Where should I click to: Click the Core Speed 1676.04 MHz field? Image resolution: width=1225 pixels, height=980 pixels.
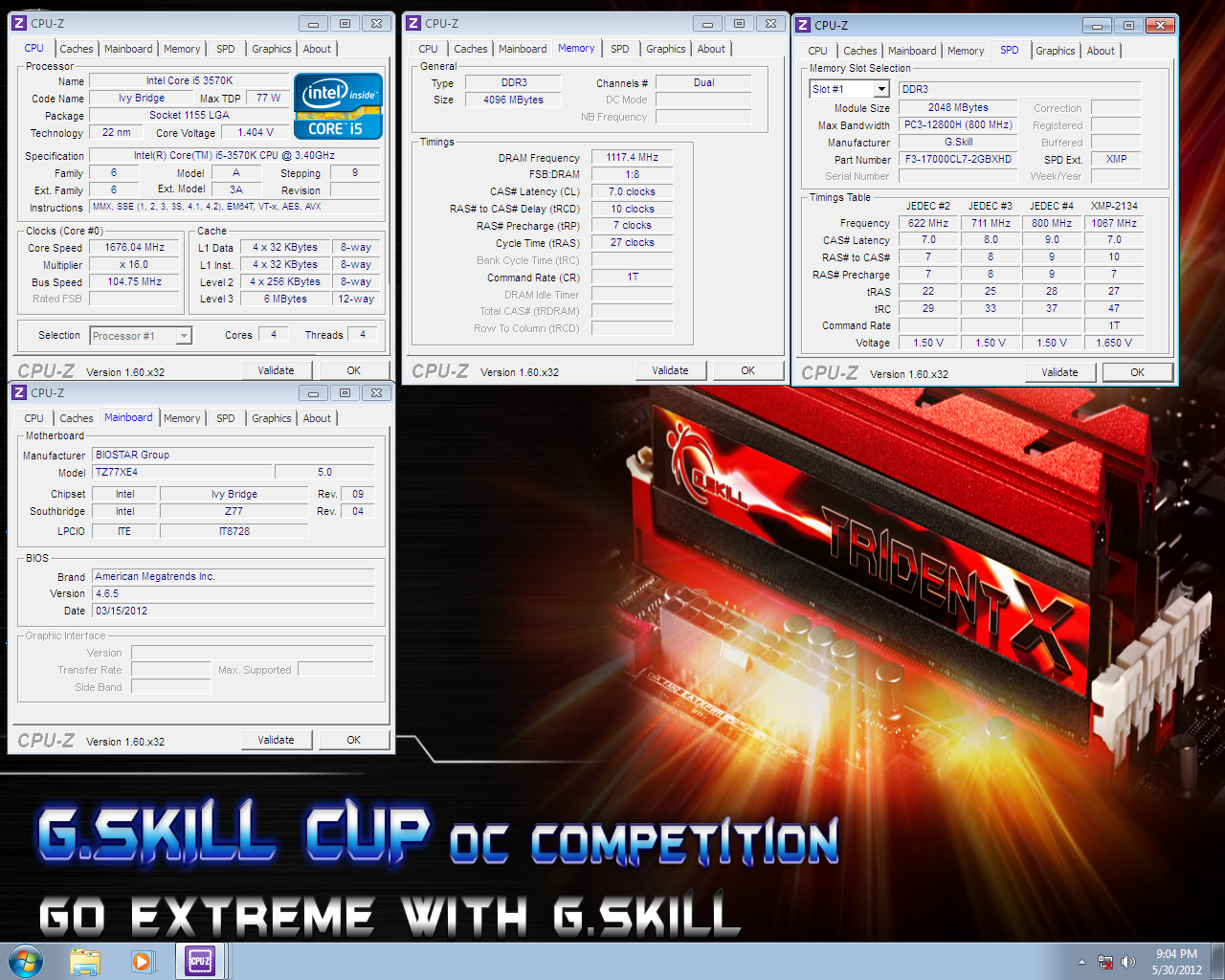coord(134,247)
